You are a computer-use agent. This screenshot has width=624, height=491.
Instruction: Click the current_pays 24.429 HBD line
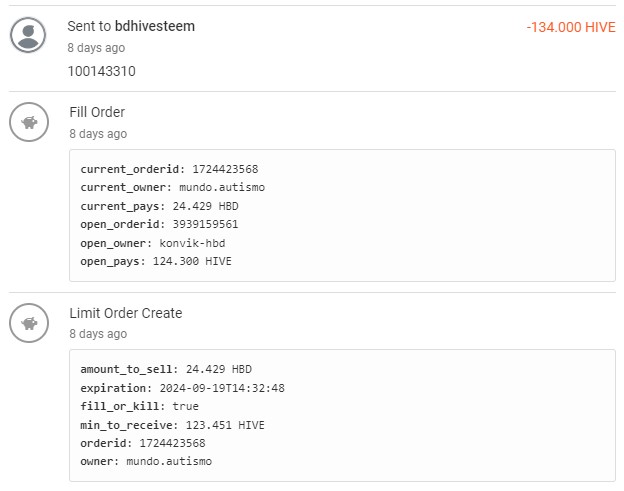point(159,206)
